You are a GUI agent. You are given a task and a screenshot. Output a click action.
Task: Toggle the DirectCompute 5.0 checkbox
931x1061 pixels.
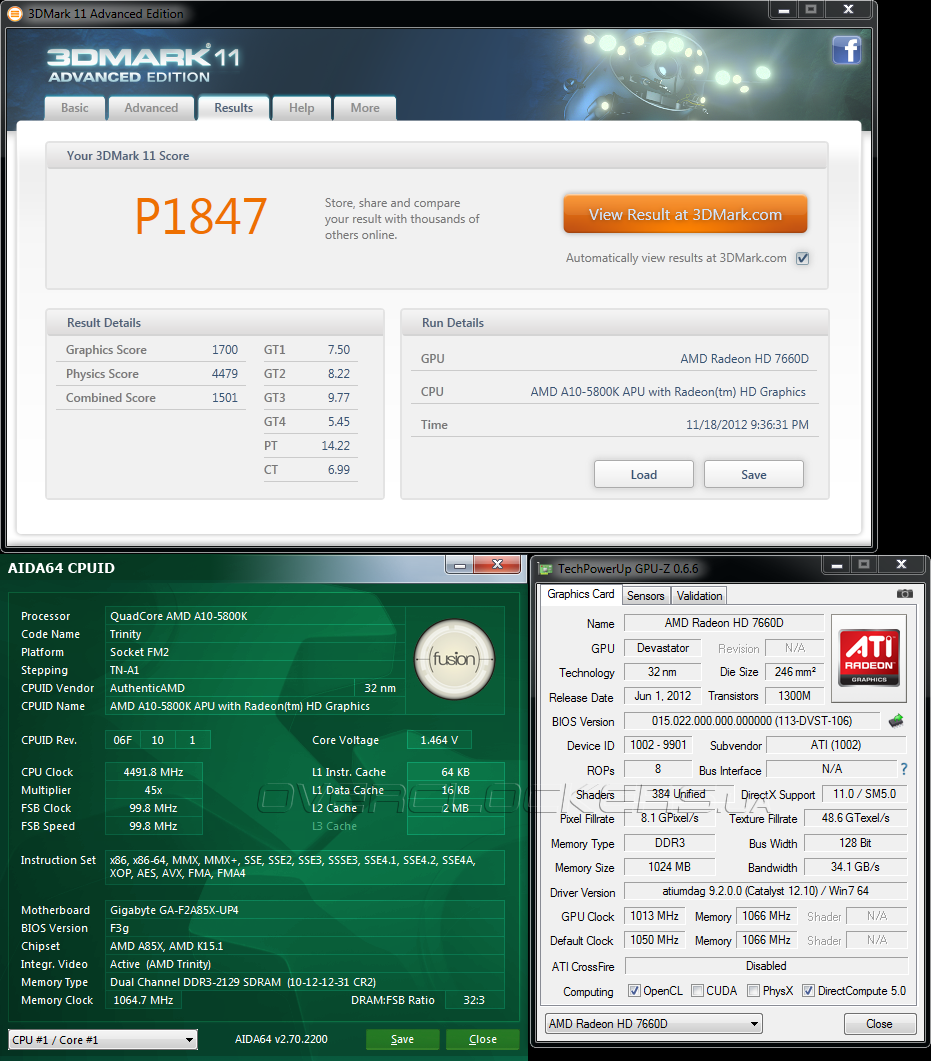pyautogui.click(x=808, y=991)
